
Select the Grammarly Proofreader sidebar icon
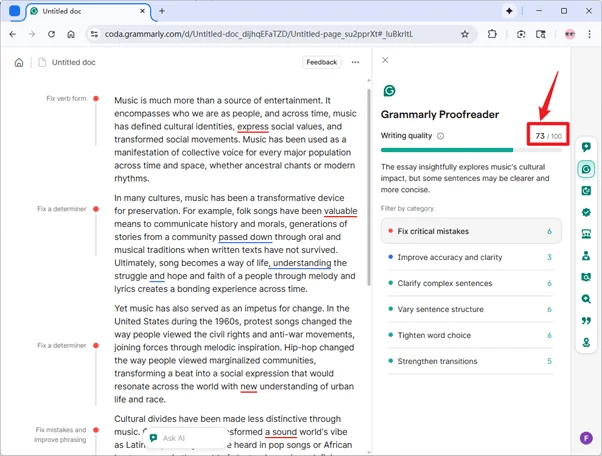(x=586, y=169)
